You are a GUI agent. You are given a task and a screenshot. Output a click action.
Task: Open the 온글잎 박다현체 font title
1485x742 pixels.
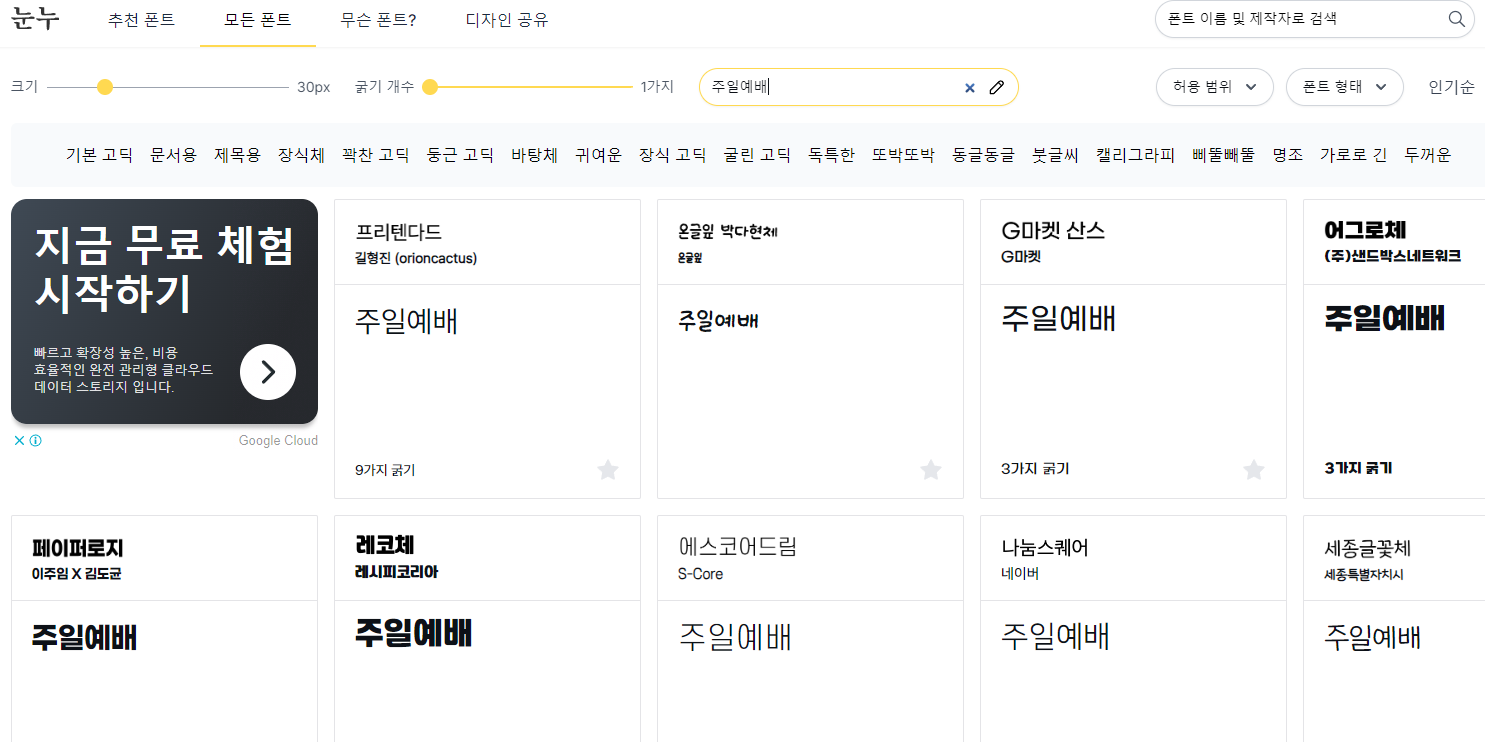727,231
